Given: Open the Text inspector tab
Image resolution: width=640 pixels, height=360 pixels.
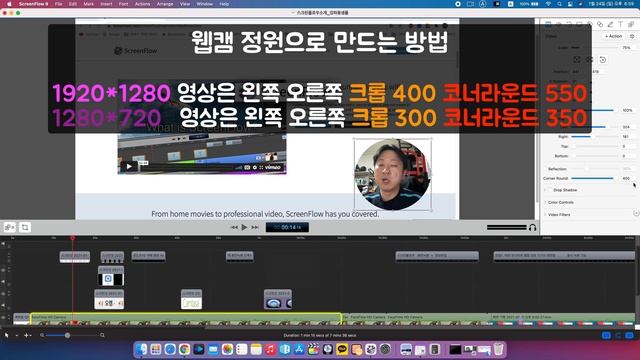Looking at the screenshot, I should point(620,24).
